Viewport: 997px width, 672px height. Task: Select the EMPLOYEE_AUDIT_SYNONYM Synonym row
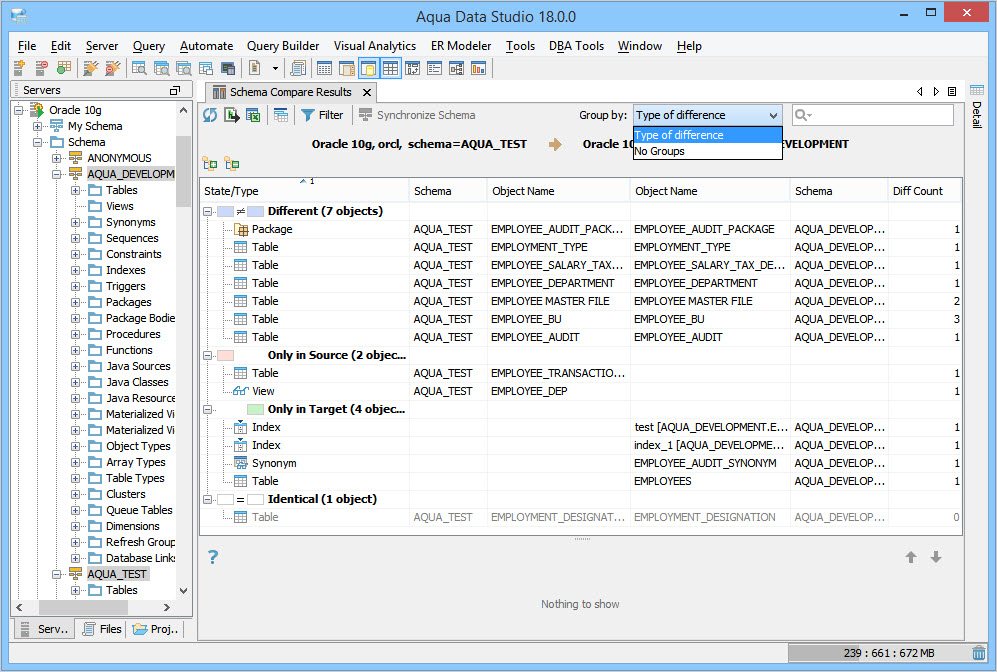tap(581, 463)
